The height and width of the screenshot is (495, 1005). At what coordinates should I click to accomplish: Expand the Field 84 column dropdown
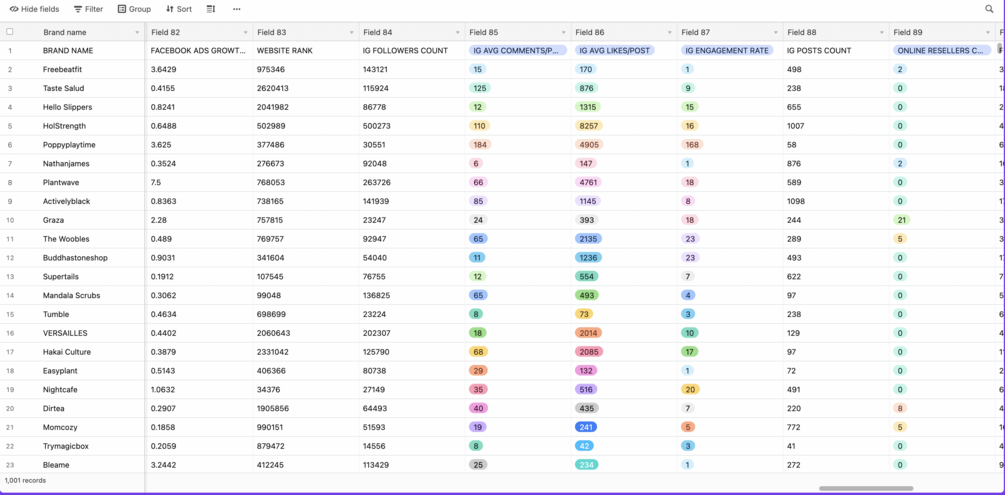point(458,32)
